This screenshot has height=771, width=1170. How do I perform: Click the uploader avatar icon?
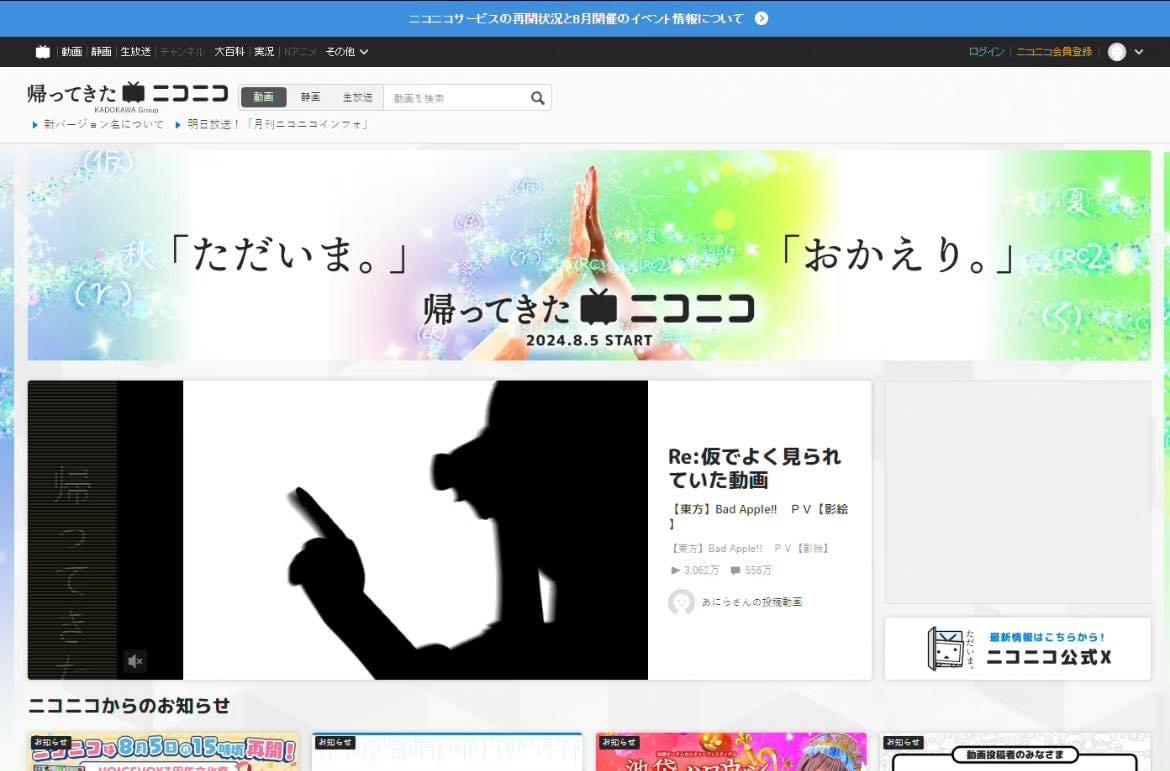click(681, 602)
